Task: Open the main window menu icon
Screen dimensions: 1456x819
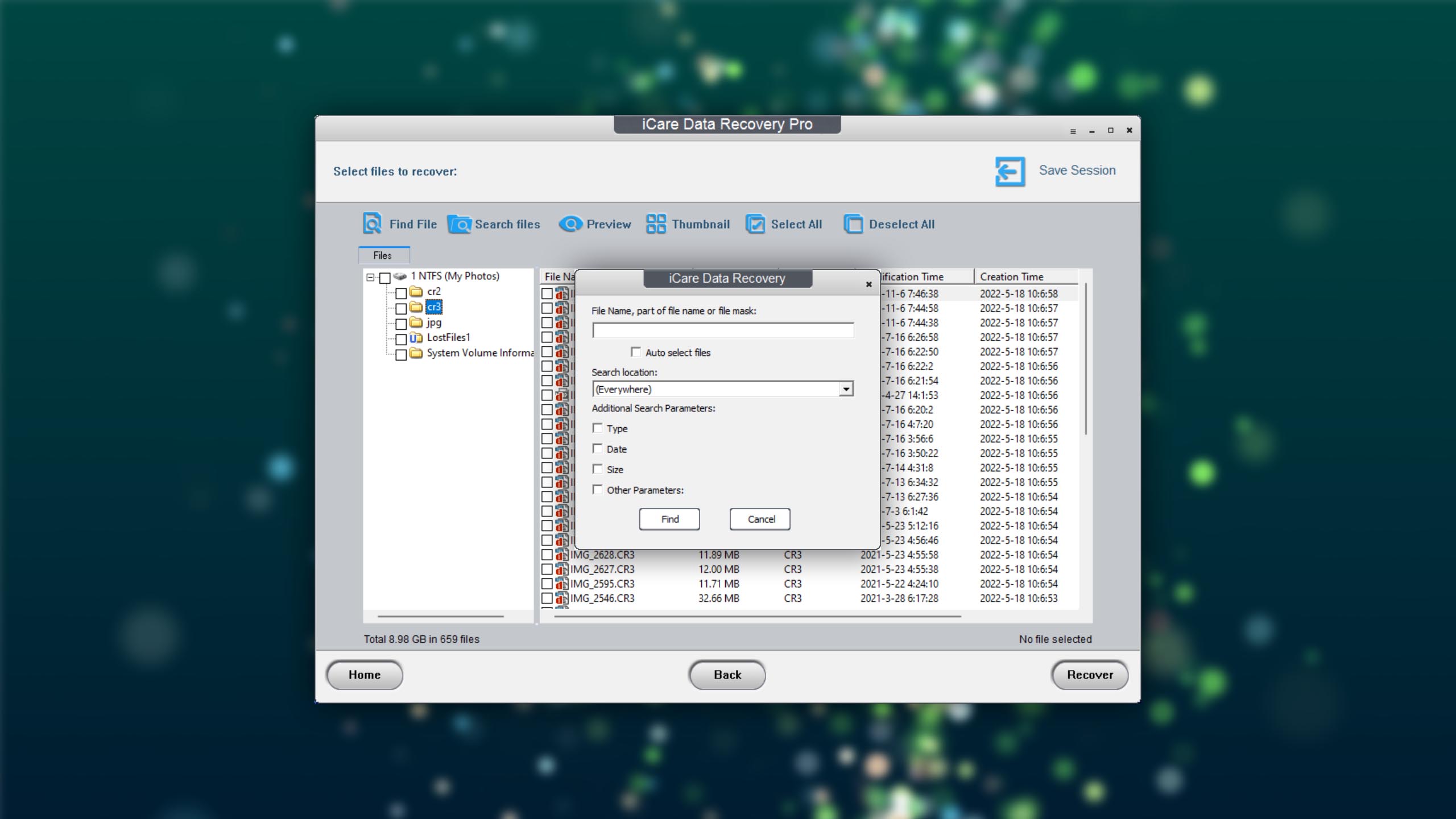Action: pyautogui.click(x=1073, y=131)
